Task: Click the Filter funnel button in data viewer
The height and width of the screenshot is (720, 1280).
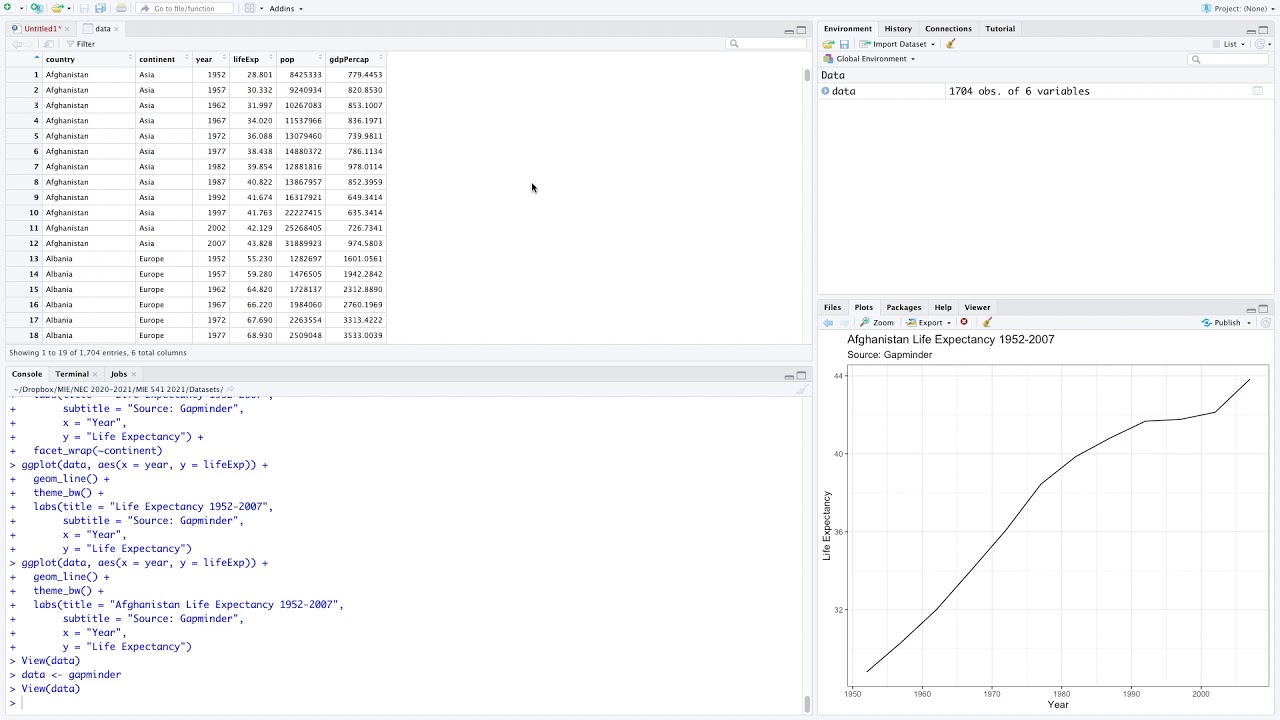Action: click(x=80, y=44)
